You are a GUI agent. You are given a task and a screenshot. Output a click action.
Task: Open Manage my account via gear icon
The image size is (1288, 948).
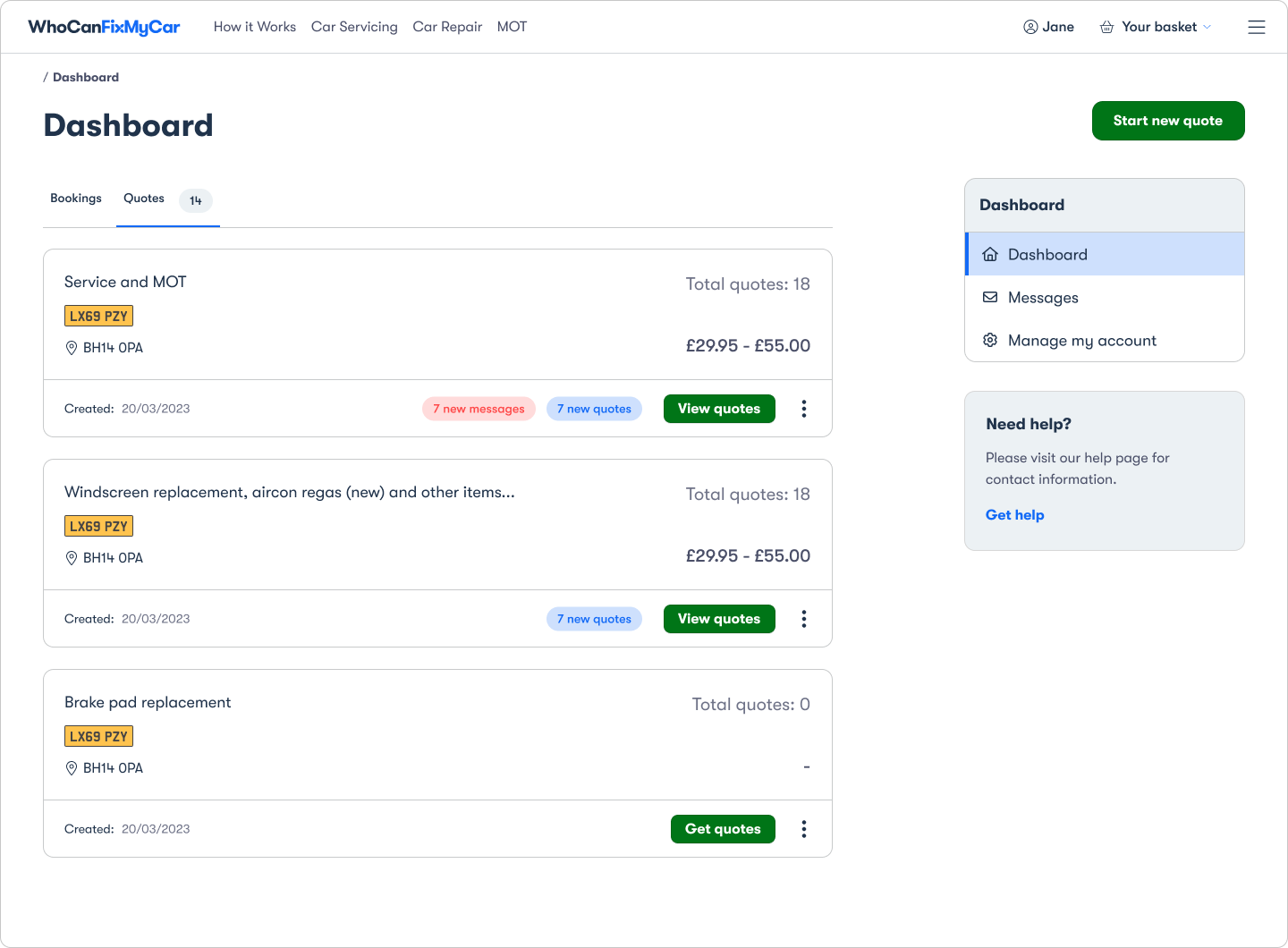click(990, 340)
